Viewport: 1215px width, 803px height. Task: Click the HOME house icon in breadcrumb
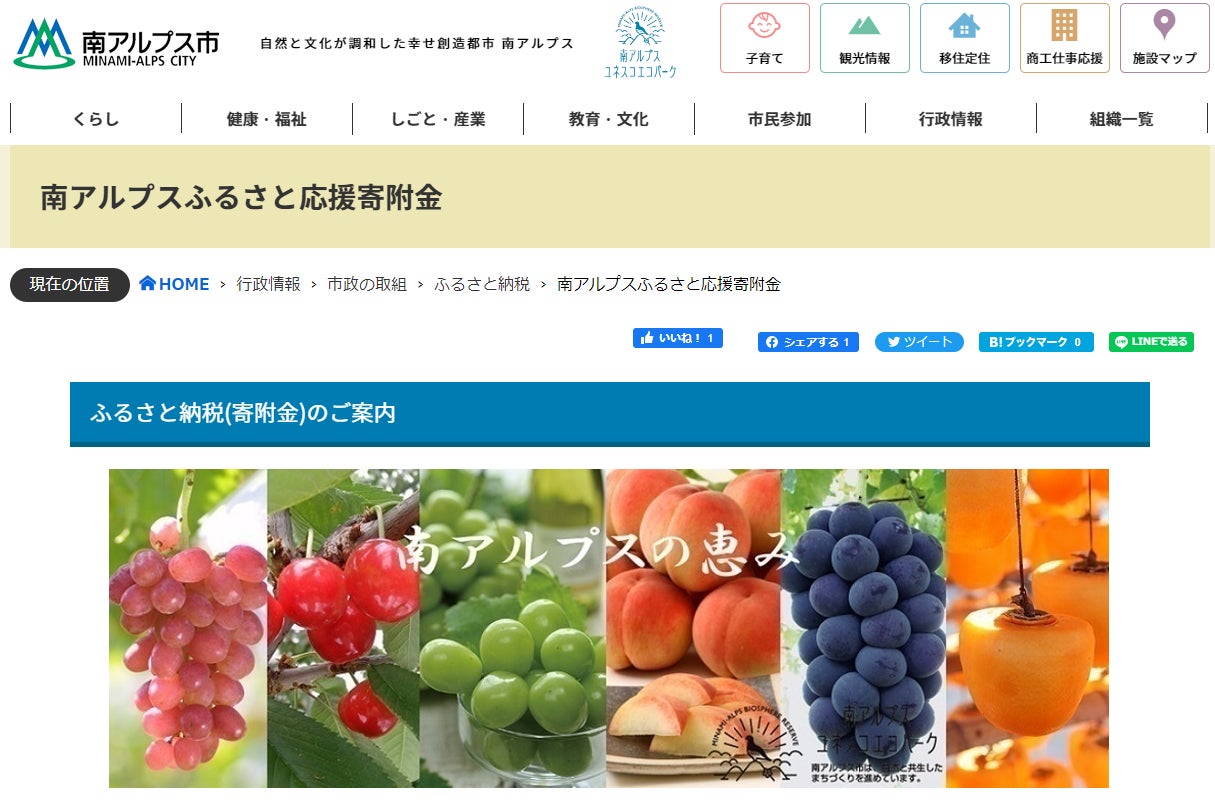coord(148,283)
